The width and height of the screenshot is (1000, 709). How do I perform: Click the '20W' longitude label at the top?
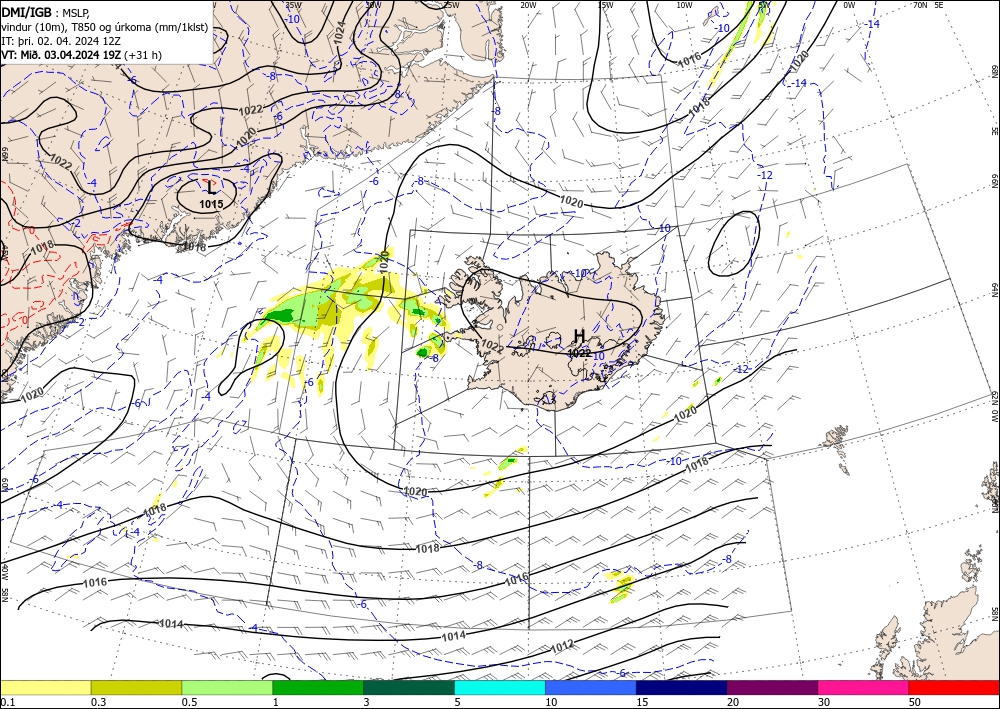[528, 5]
